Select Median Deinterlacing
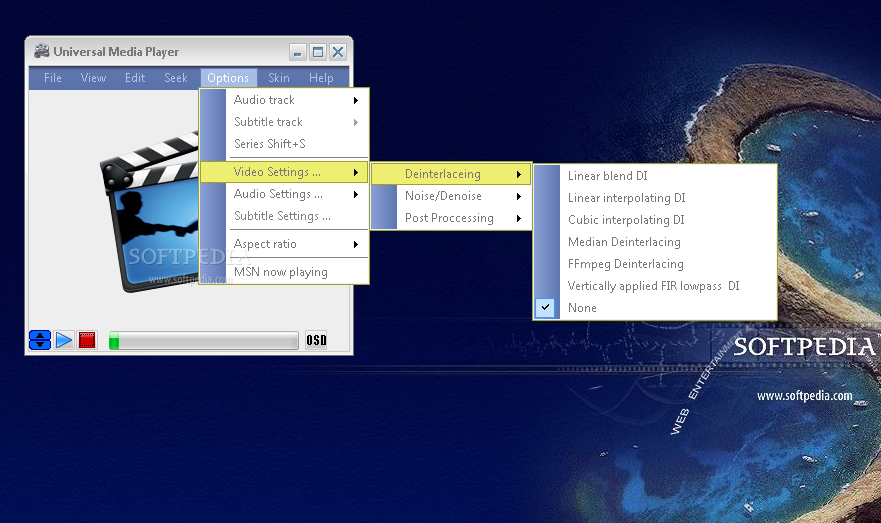Image resolution: width=881 pixels, height=523 pixels. point(655,242)
